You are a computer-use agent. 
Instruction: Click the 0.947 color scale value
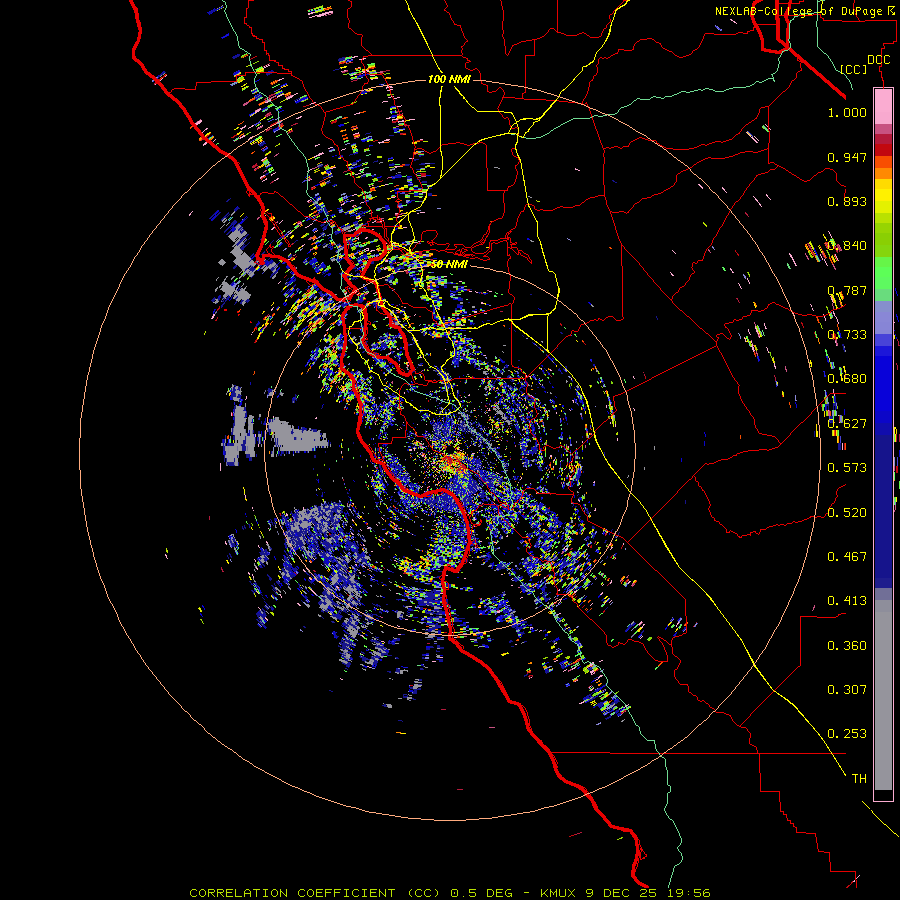coord(847,157)
